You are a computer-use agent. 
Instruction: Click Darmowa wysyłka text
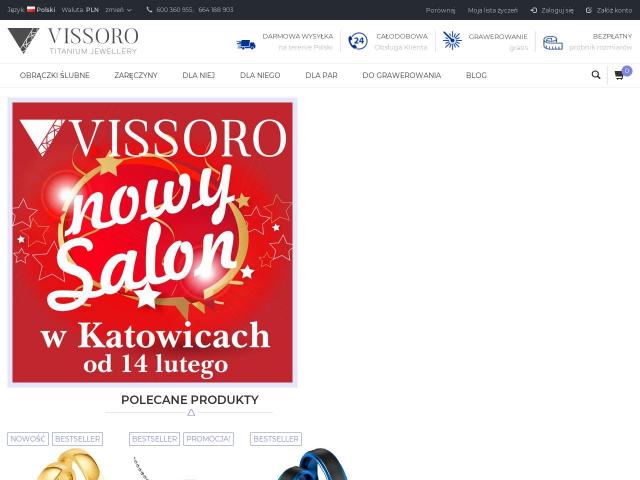pyautogui.click(x=298, y=36)
